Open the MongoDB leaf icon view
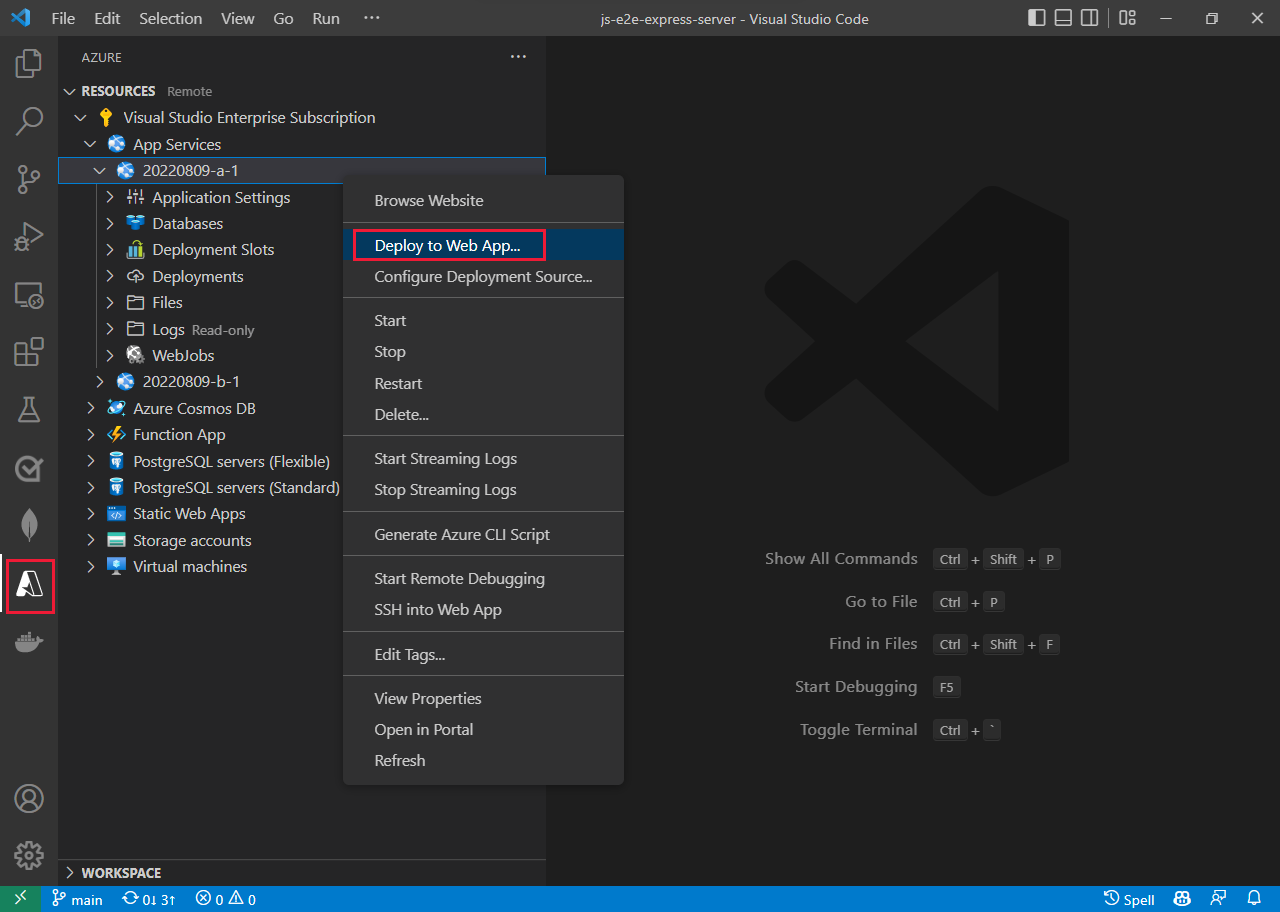1280x912 pixels. (29, 524)
